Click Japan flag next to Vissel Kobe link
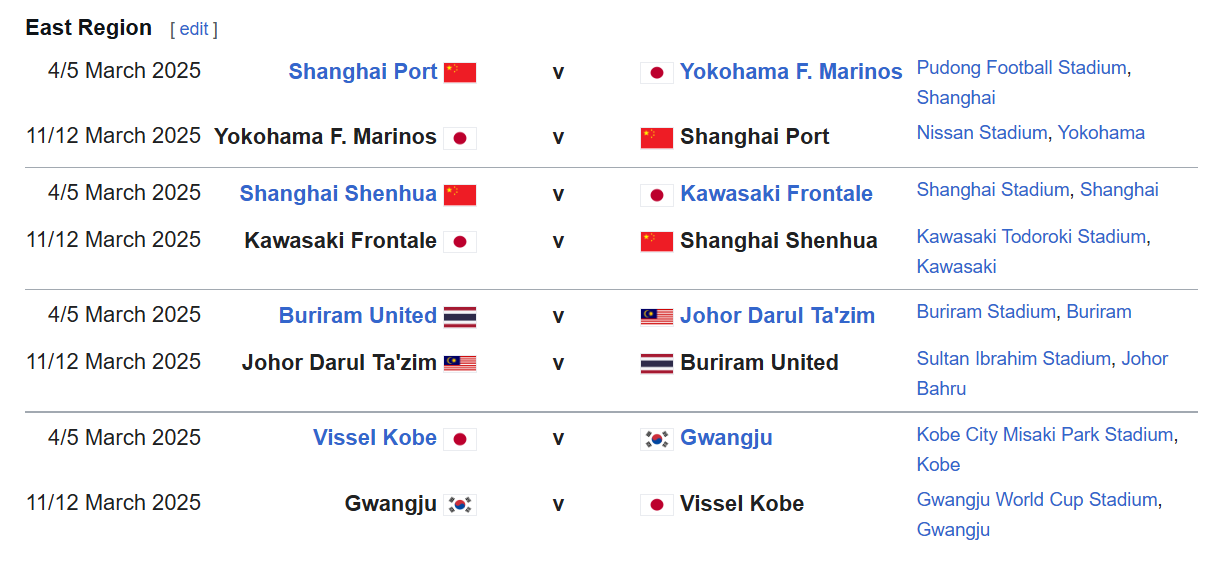 [x=460, y=439]
